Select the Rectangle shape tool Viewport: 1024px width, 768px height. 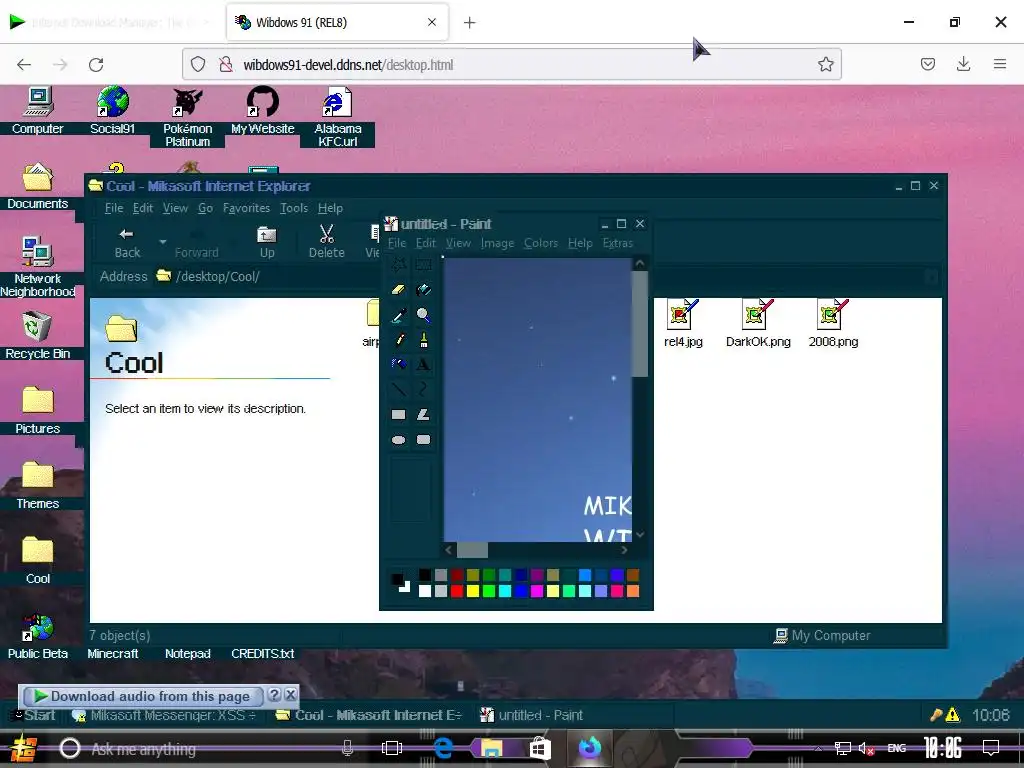[398, 415]
